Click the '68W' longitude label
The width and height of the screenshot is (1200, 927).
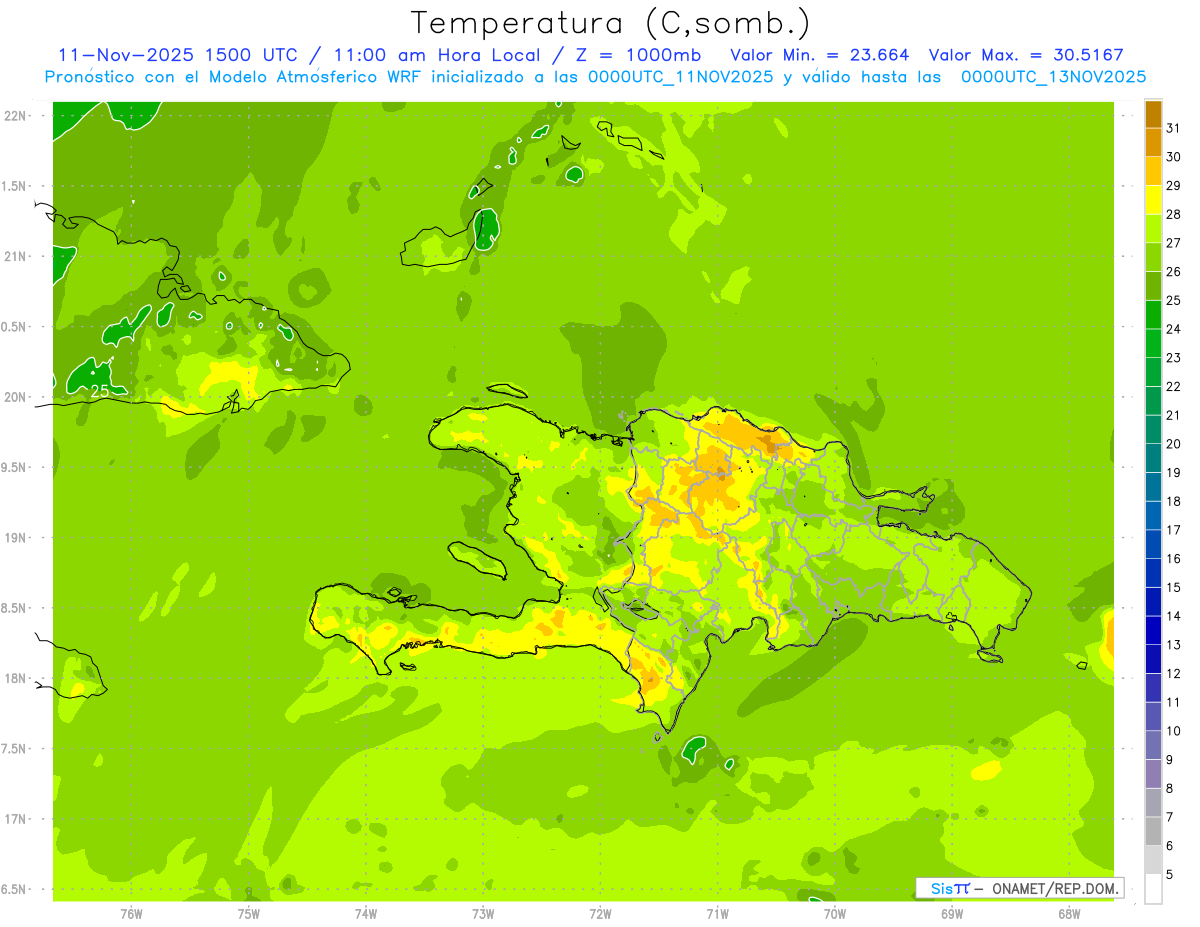[x=1069, y=913]
